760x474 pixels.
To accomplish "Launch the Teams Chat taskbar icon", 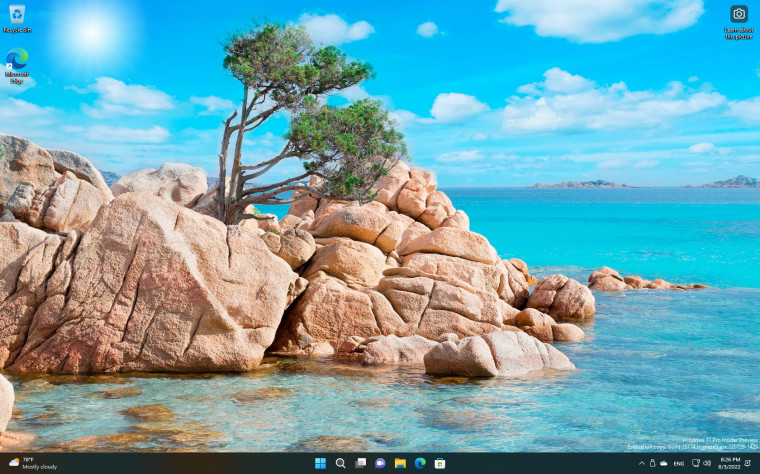I will click(380, 463).
